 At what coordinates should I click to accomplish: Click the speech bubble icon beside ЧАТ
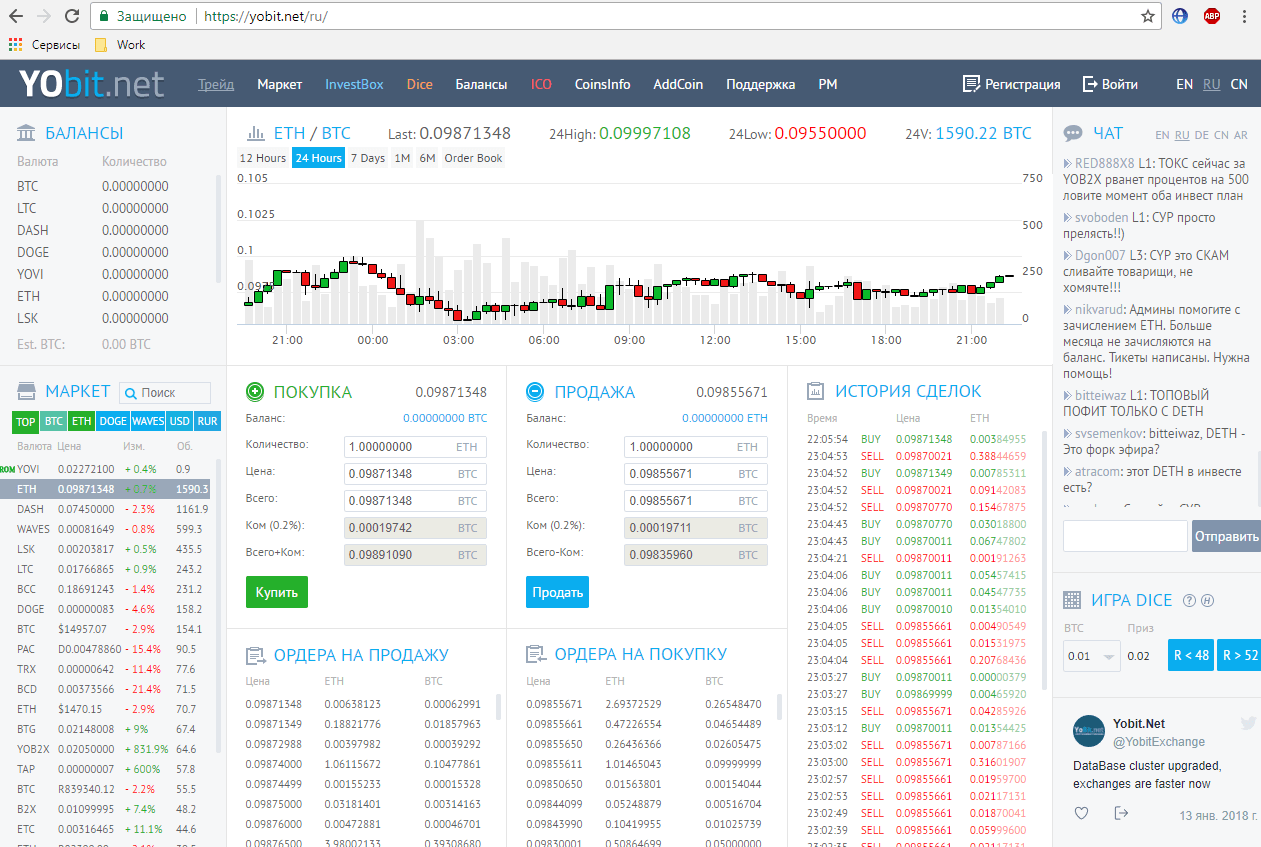(x=1073, y=133)
